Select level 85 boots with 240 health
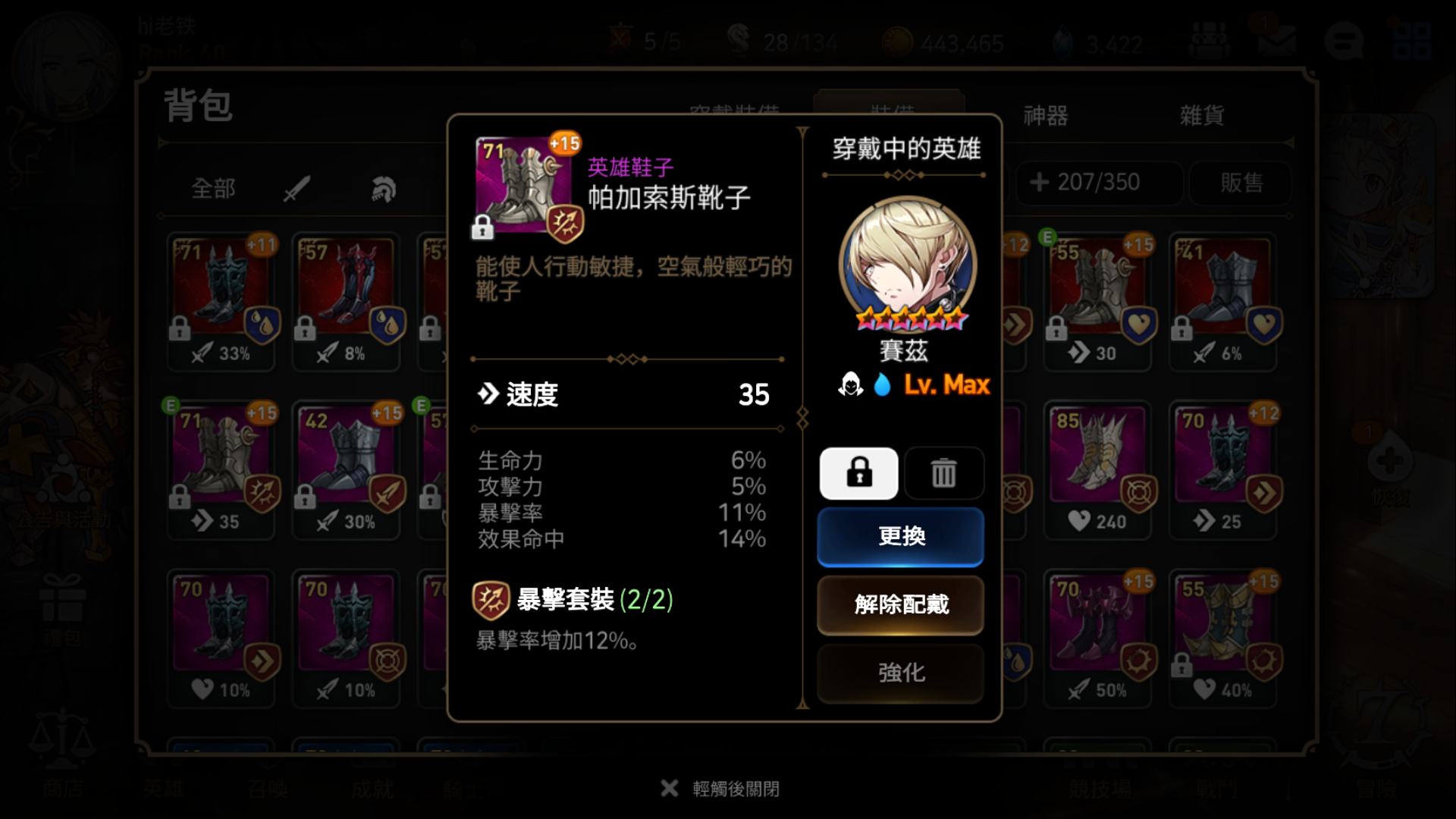1456x819 pixels. click(x=1099, y=470)
